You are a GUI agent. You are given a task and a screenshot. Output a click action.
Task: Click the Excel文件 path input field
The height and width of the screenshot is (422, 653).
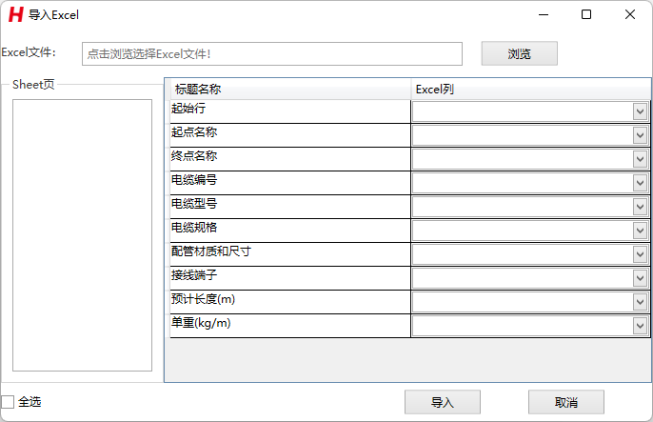click(x=272, y=53)
